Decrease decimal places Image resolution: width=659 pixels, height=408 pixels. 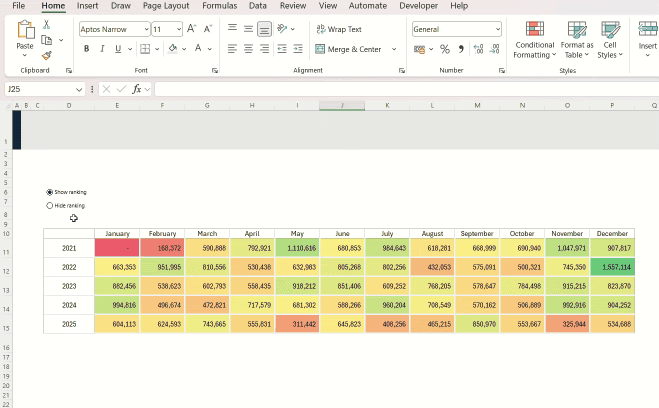495,49
